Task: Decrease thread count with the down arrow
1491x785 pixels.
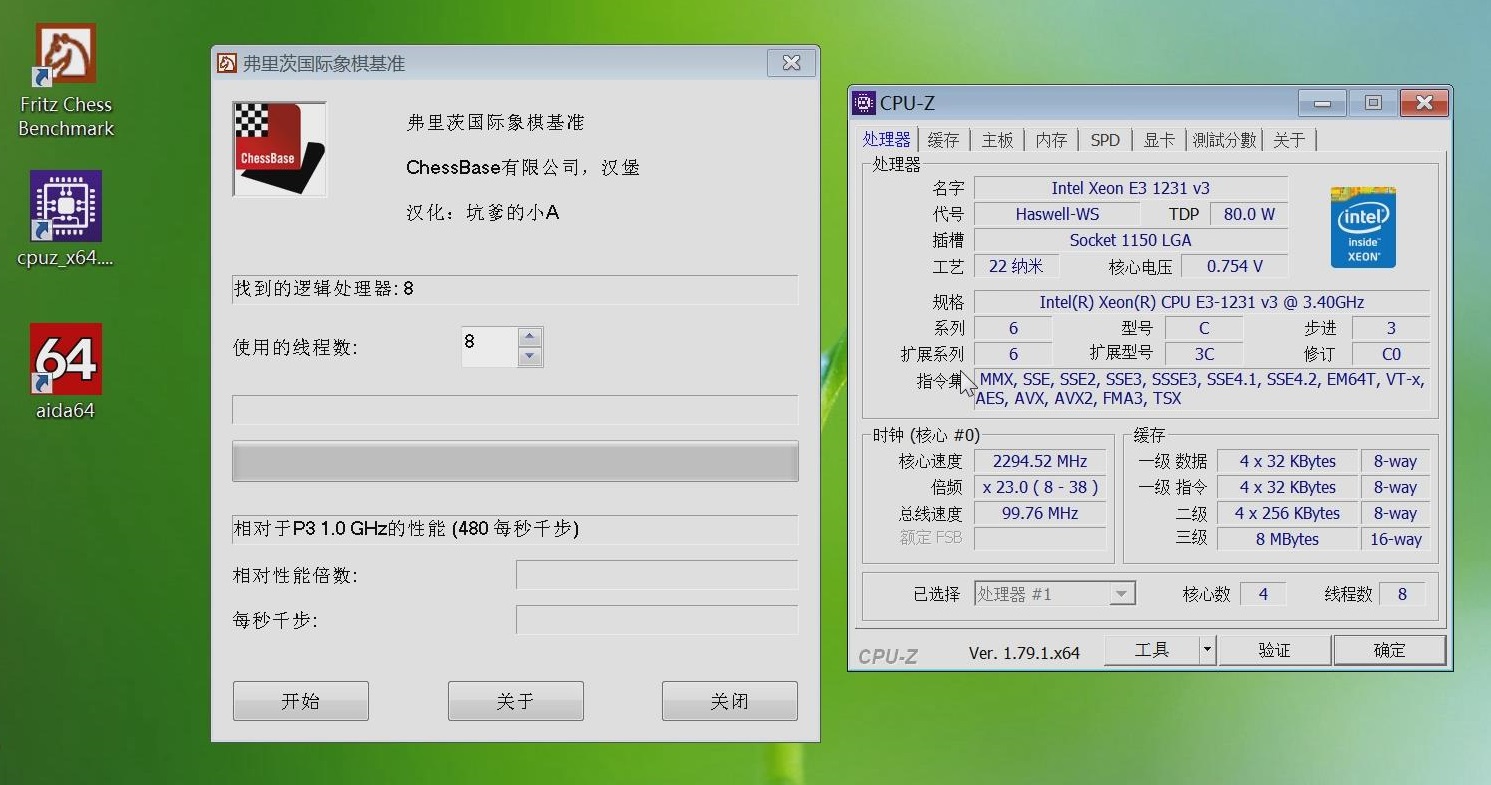Action: 531,356
